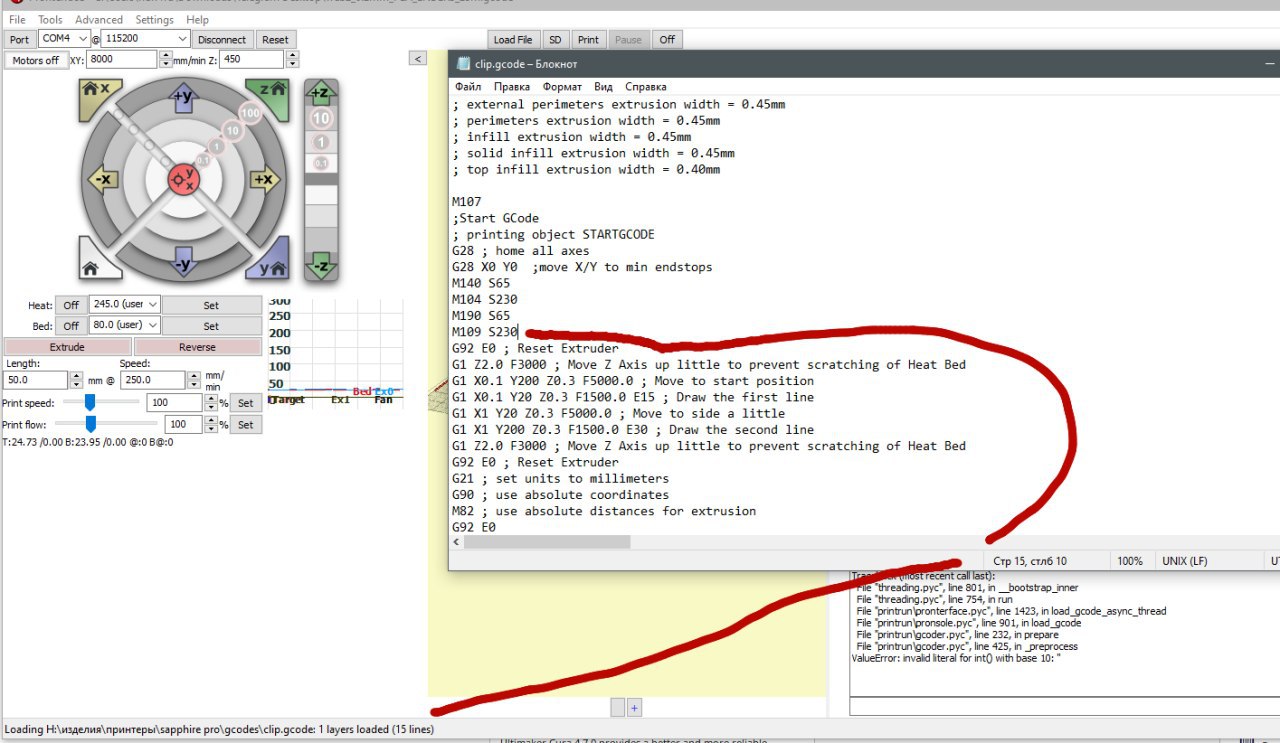Open the 115200 baud rate dropdown

pos(146,39)
